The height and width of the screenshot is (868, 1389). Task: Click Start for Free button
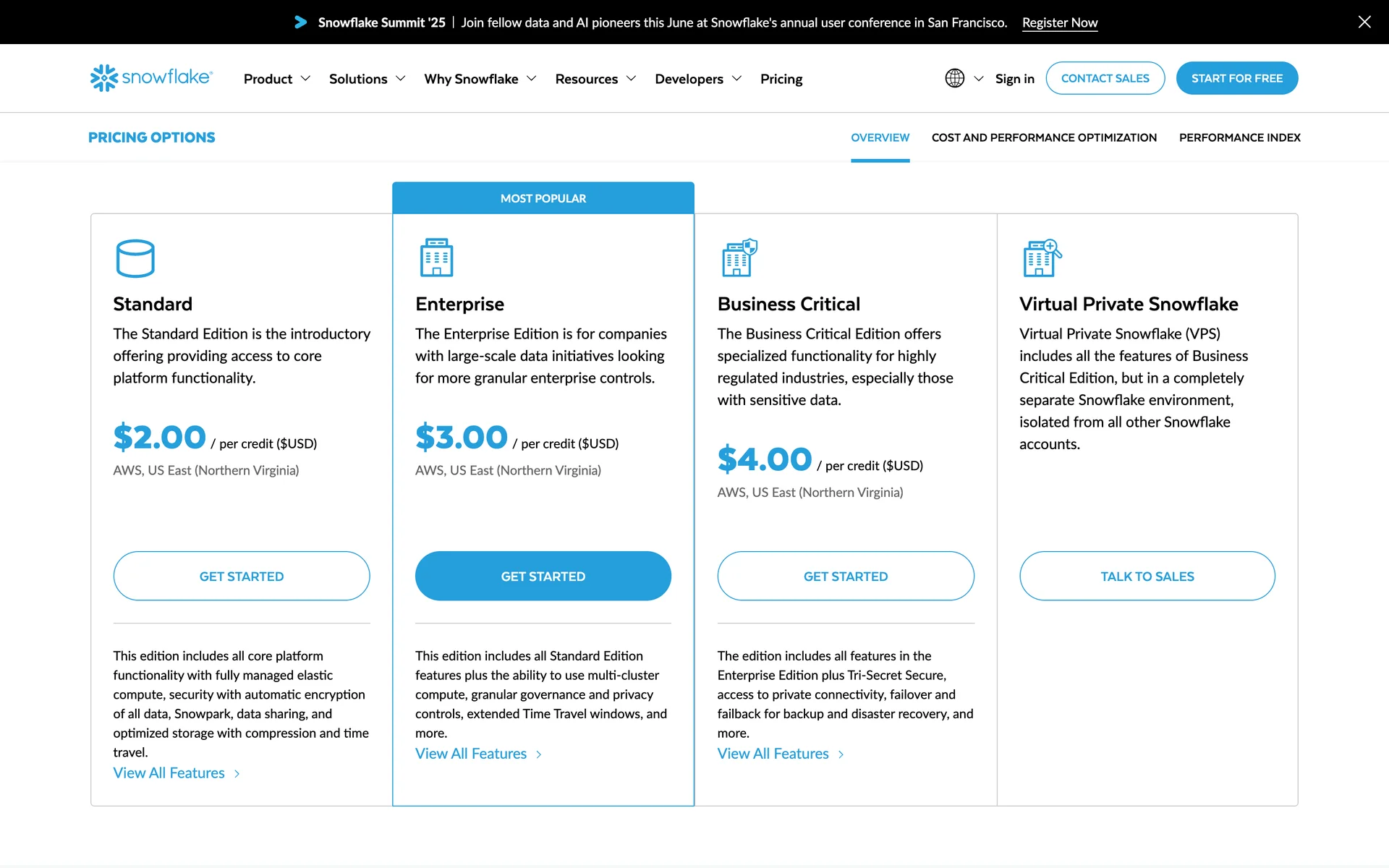pos(1236,78)
